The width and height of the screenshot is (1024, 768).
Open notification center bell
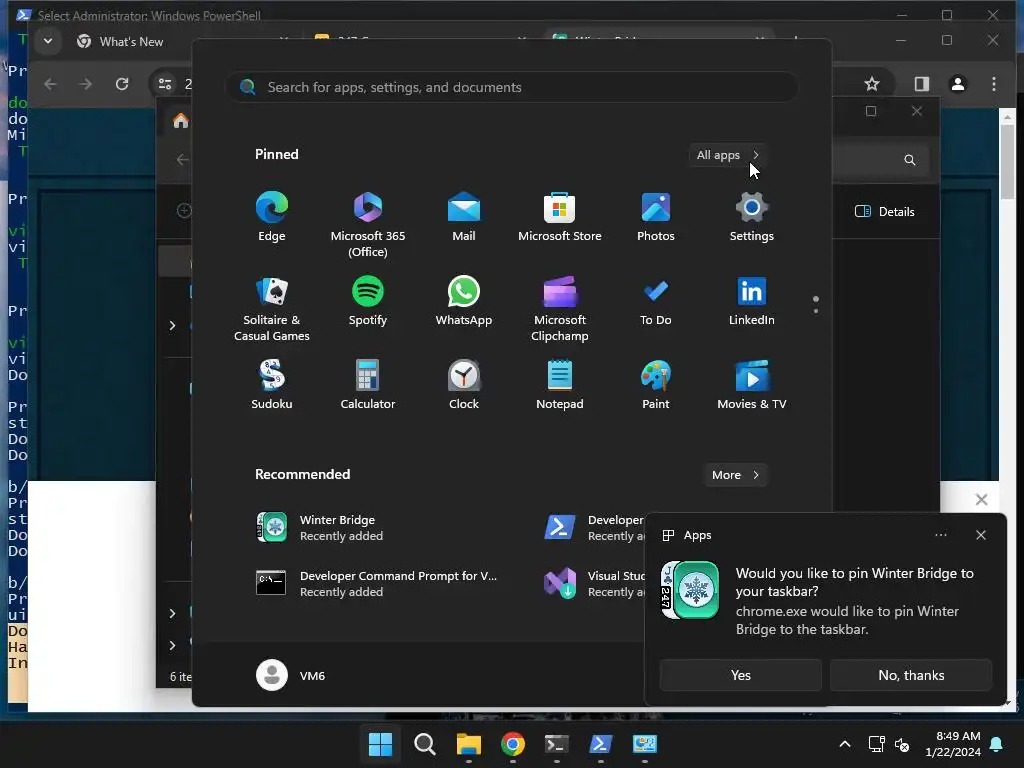tap(997, 744)
